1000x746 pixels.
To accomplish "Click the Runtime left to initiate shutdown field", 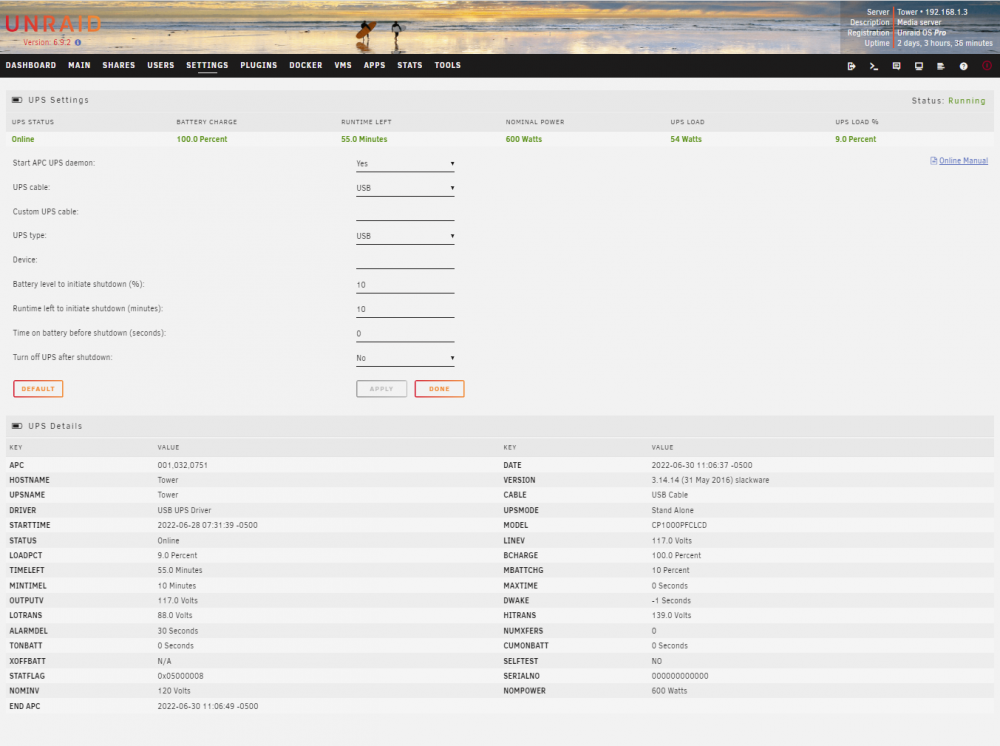I will click(405, 309).
